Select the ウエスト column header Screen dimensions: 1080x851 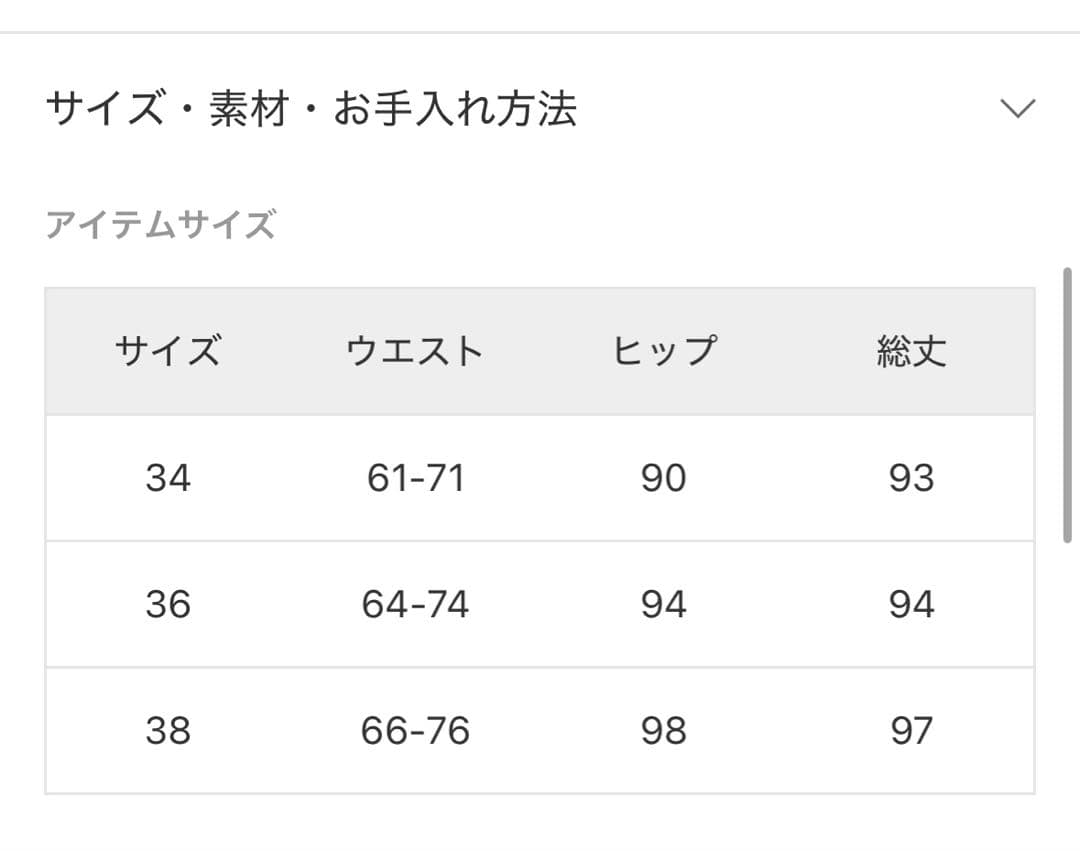tap(414, 350)
